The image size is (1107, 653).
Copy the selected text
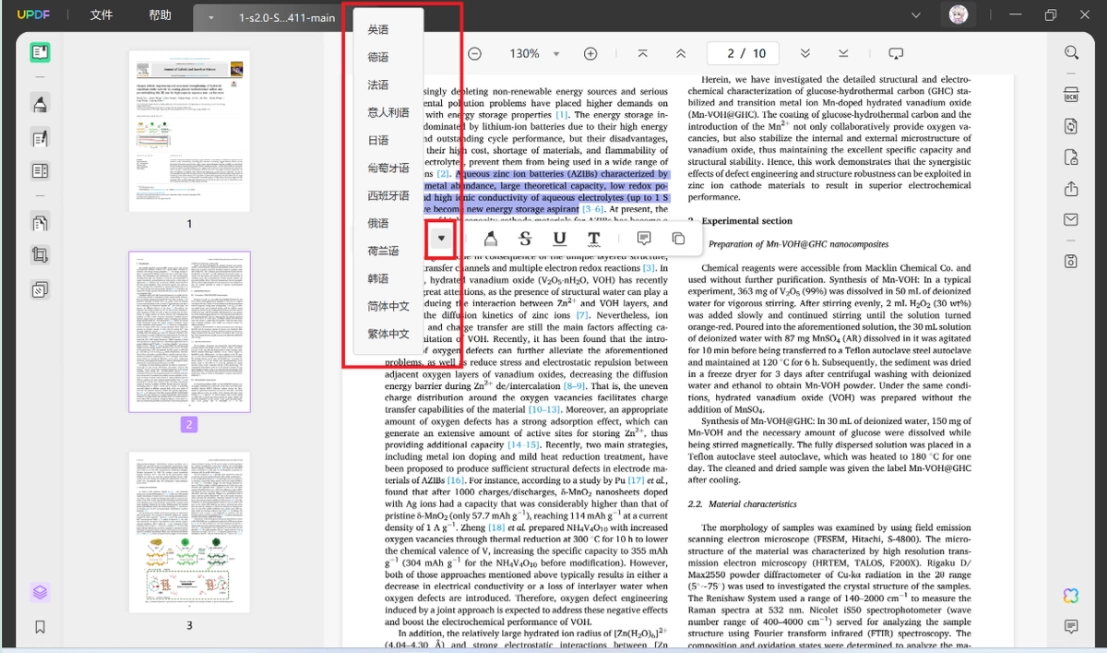point(678,239)
